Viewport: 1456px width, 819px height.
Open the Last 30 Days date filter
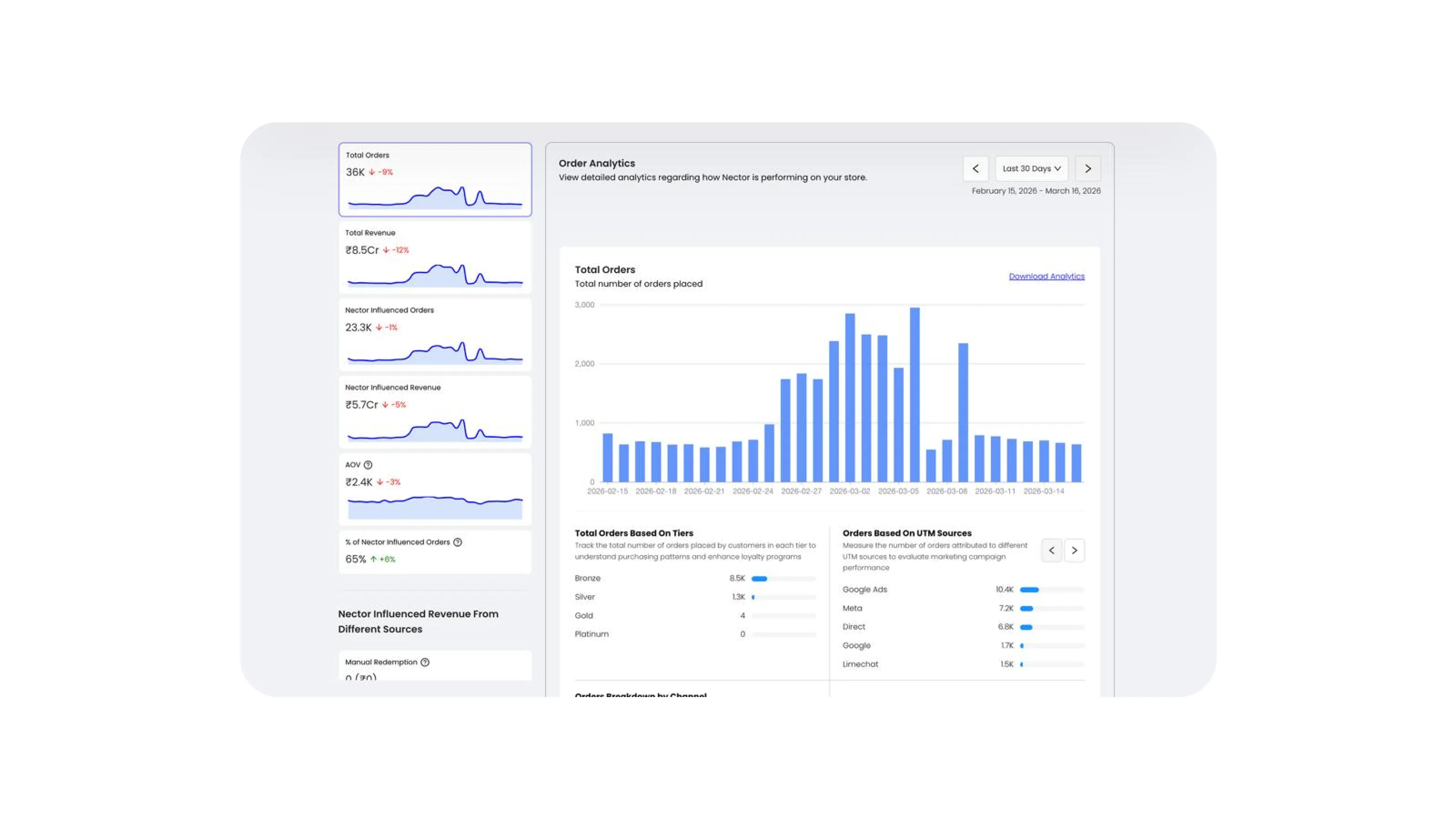tap(1031, 168)
